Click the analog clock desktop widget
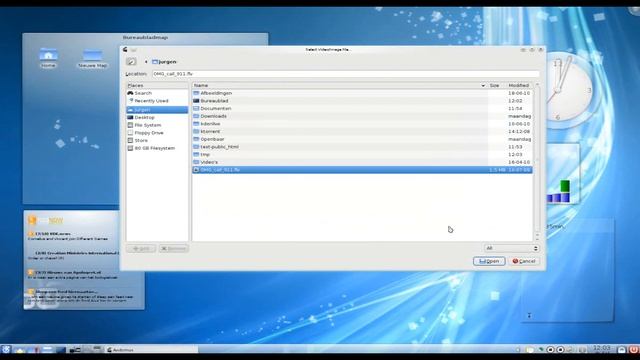Screen dimensions: 640x360 [x=569, y=90]
